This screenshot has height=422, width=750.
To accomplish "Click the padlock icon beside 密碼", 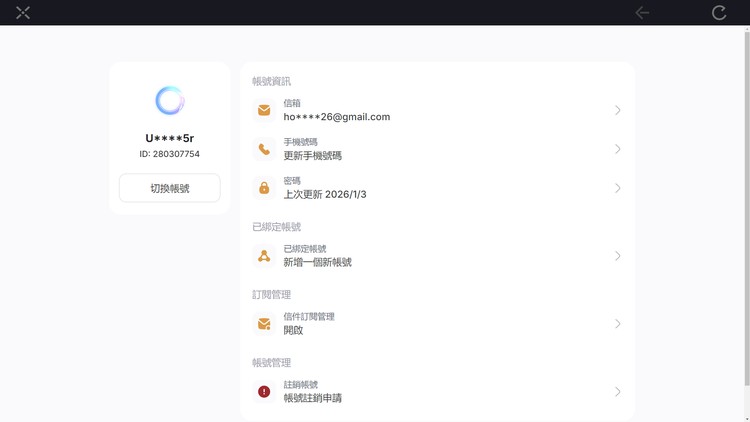I will pyautogui.click(x=264, y=188).
